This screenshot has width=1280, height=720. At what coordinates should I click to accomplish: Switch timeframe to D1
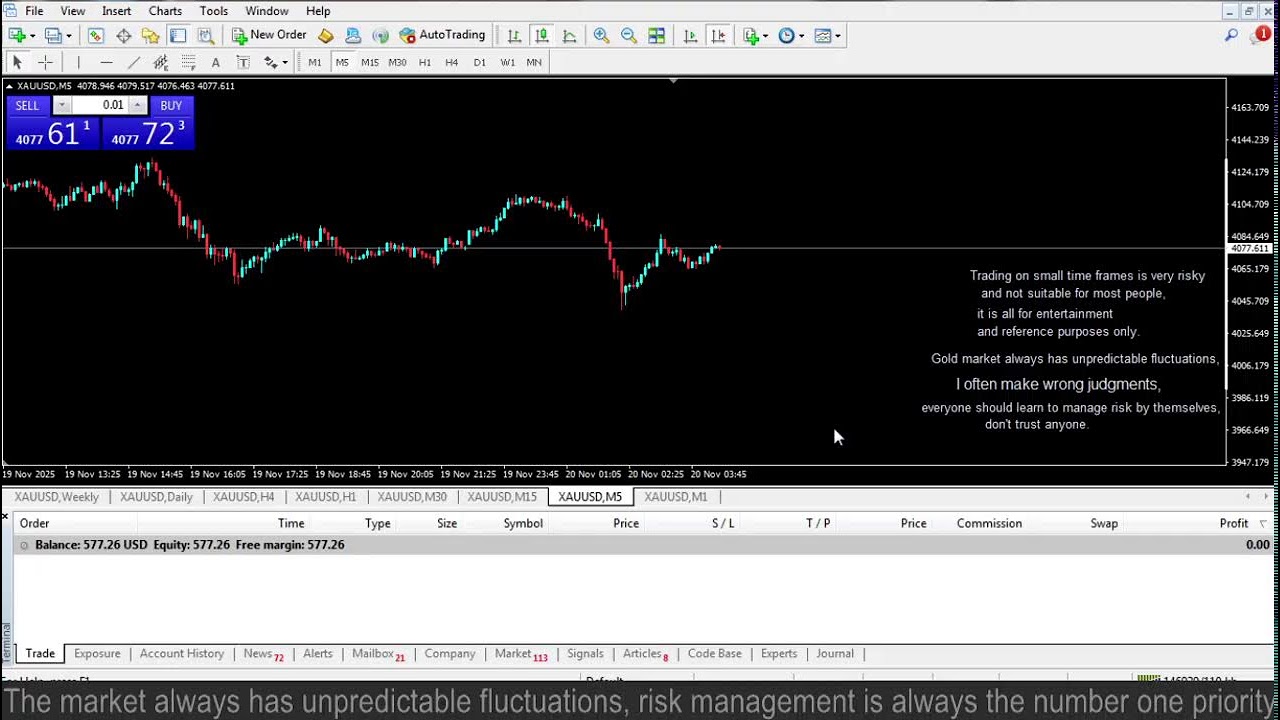point(480,62)
